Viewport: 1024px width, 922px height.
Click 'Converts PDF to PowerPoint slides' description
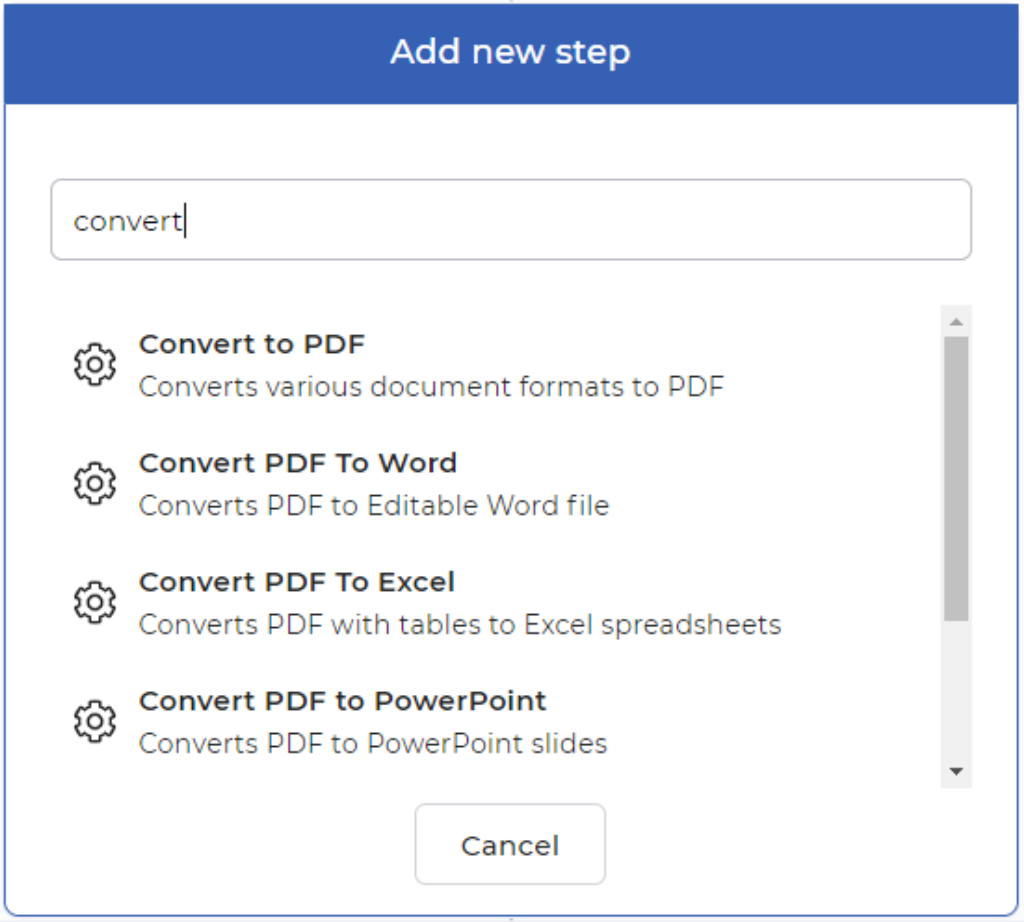[373, 744]
